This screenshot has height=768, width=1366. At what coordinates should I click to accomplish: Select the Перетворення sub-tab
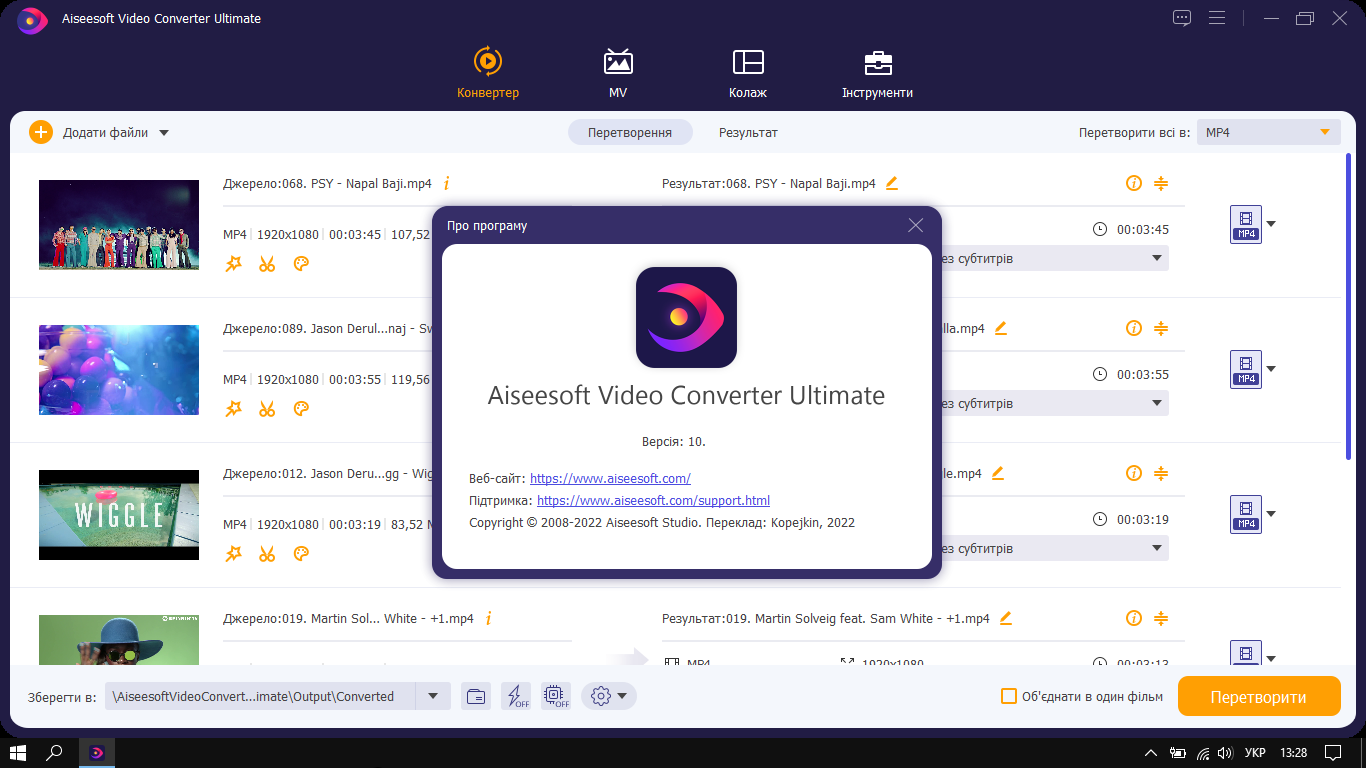[629, 132]
